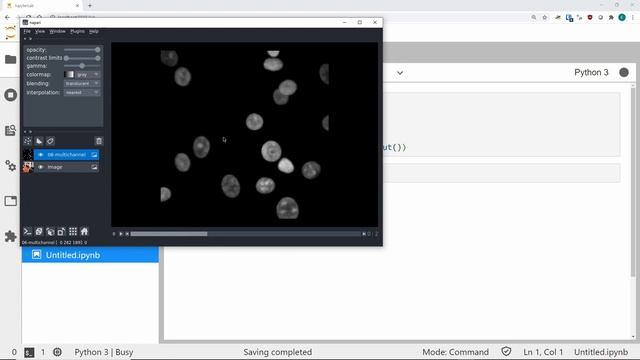Switch to the JupyterLab browser tab
This screenshot has width=640, height=360.
pos(41,6)
